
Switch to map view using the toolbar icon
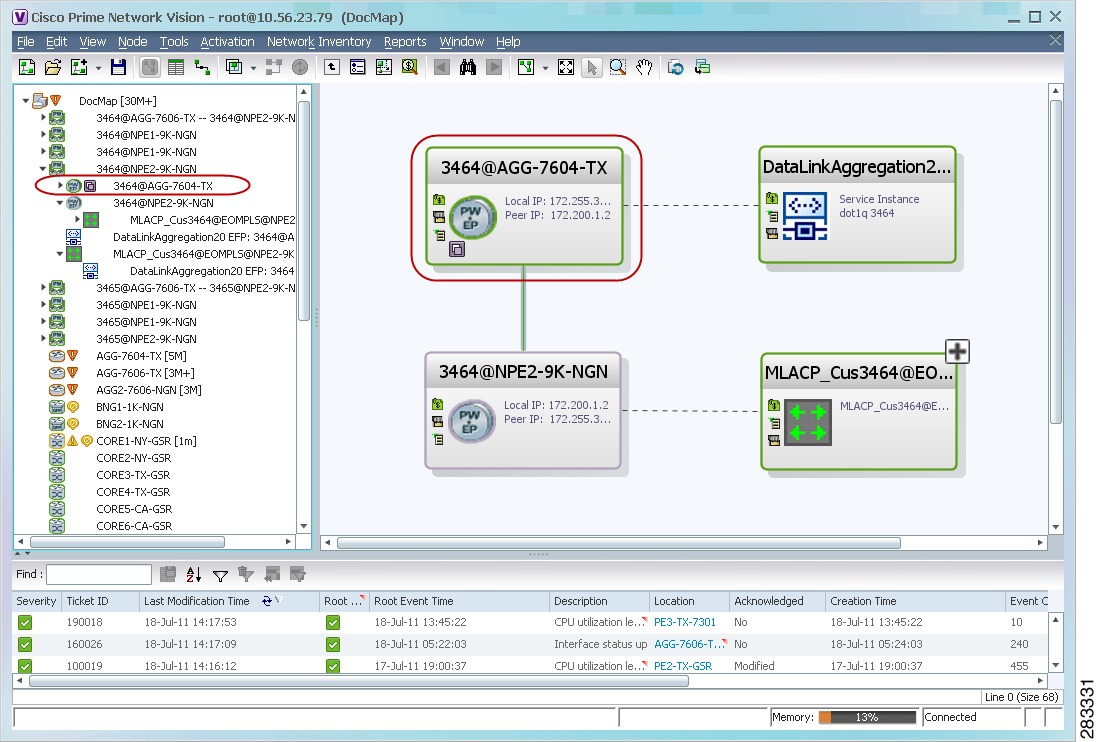[x=150, y=67]
